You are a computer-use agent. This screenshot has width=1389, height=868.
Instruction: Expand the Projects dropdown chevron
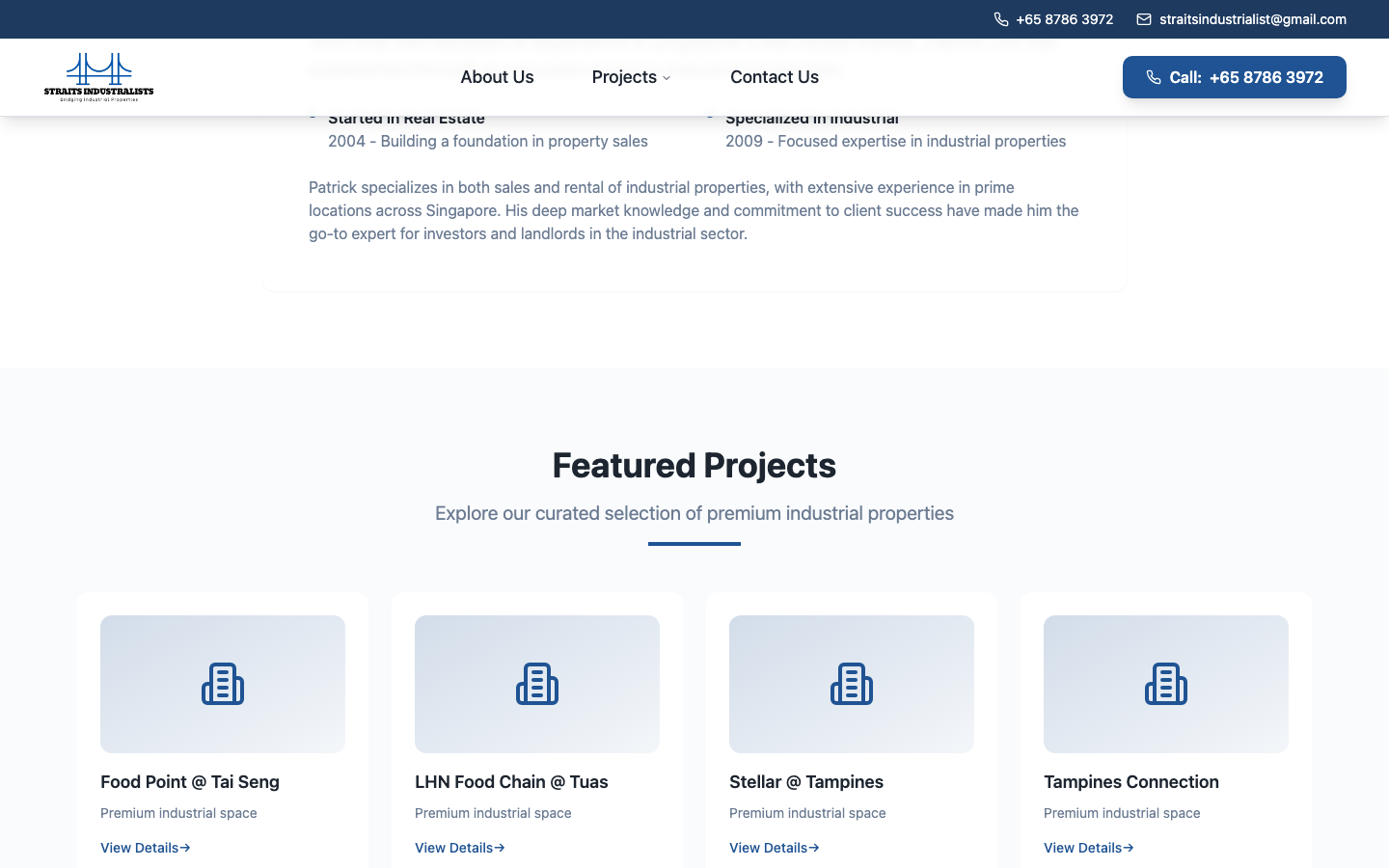[x=667, y=78]
